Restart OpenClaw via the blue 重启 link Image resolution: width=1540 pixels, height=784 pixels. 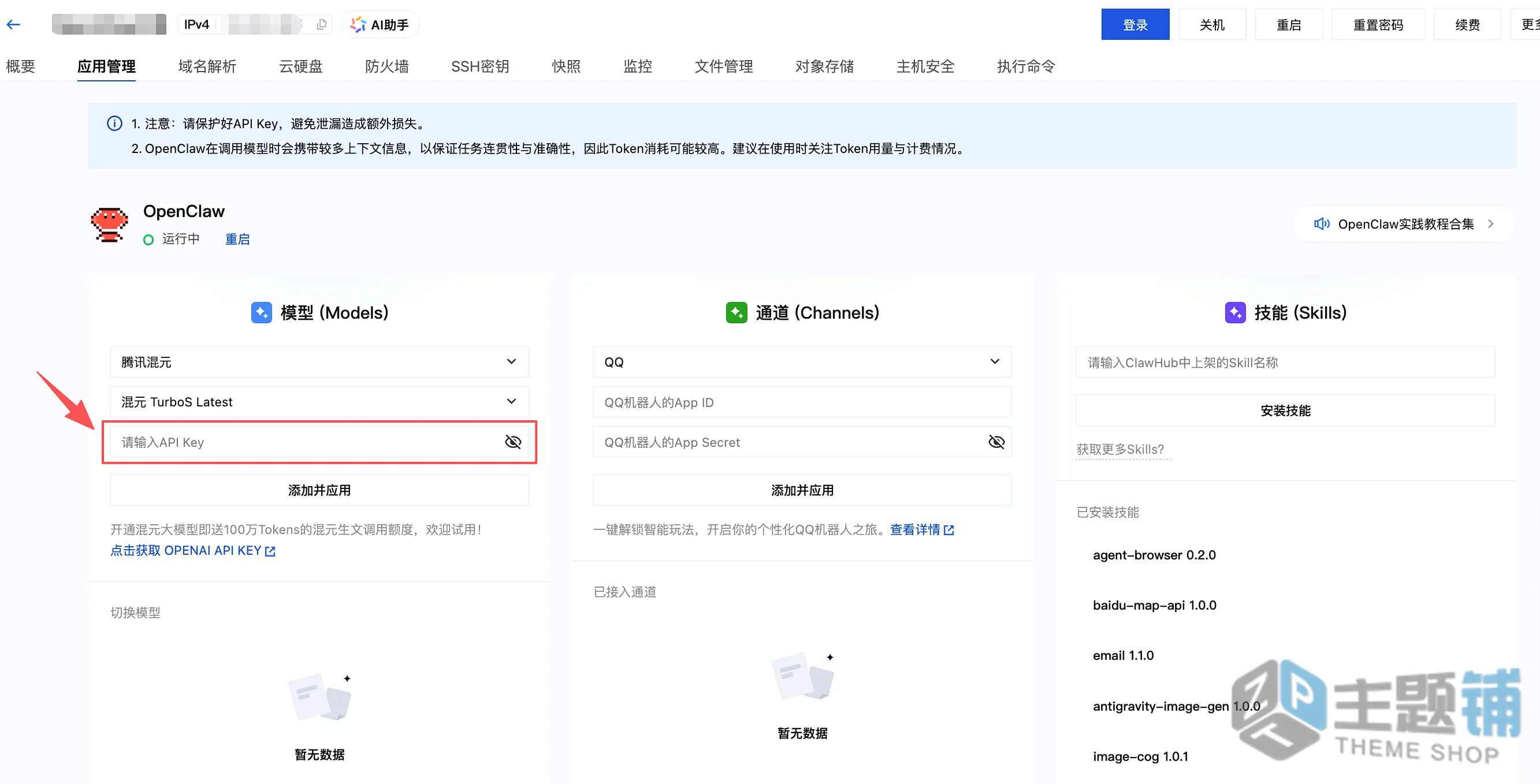(x=237, y=239)
